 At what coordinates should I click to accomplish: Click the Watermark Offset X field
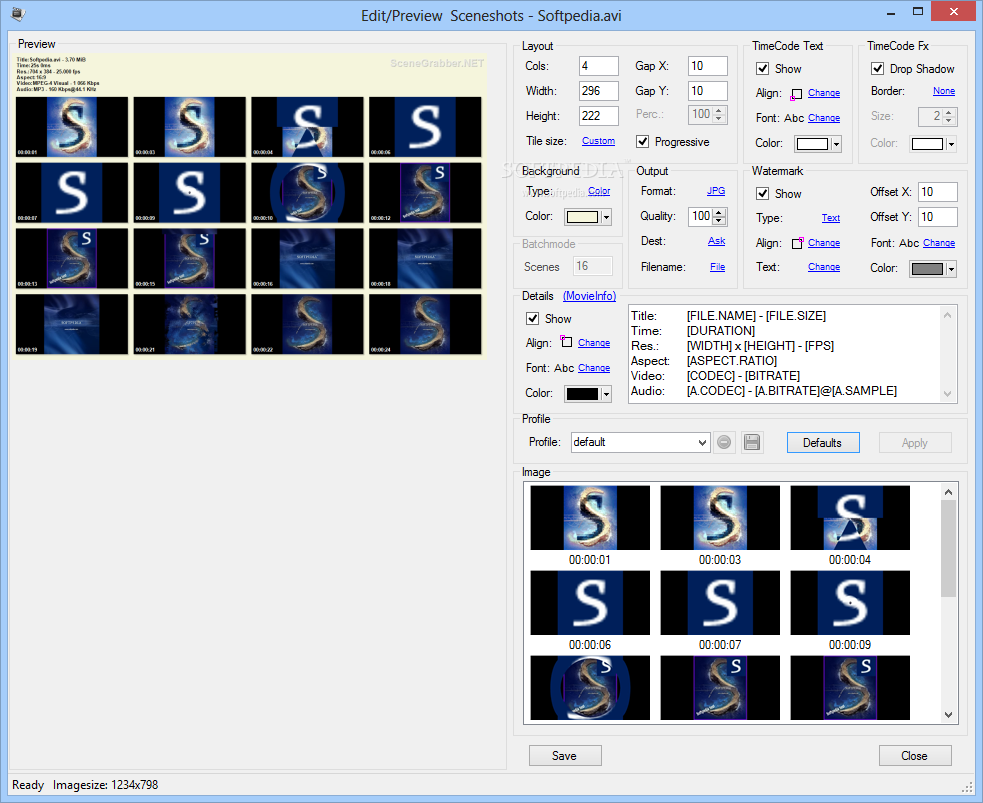tap(938, 192)
